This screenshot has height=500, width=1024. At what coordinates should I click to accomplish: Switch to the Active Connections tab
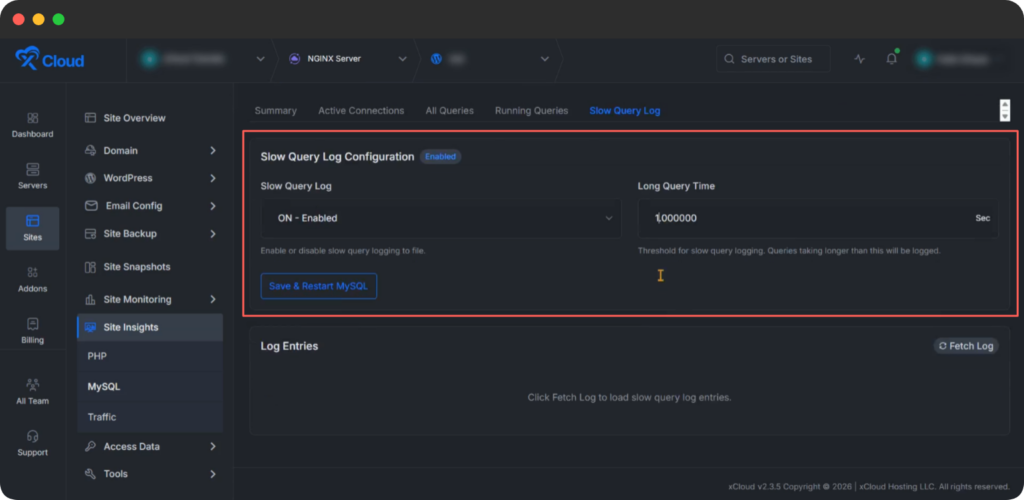361,111
